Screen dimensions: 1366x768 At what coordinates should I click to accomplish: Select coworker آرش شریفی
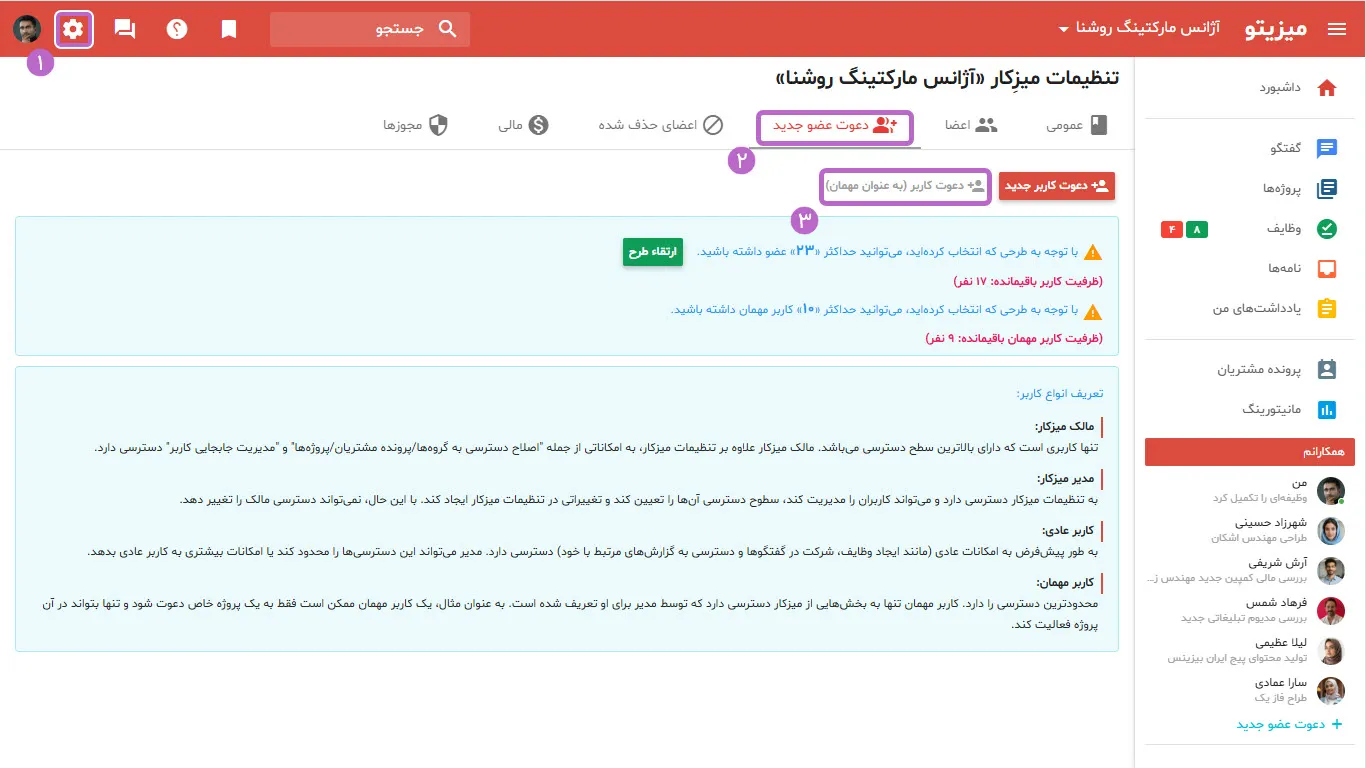pos(1250,570)
